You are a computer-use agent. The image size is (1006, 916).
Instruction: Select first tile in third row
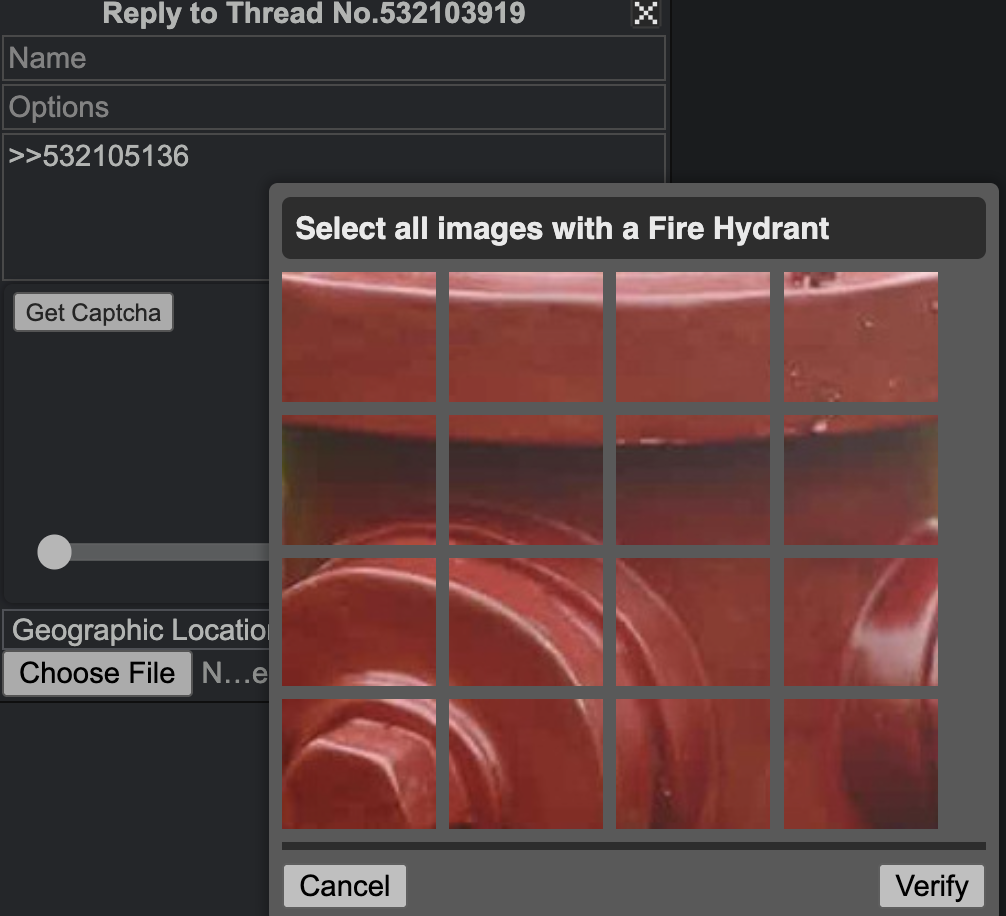coord(359,622)
